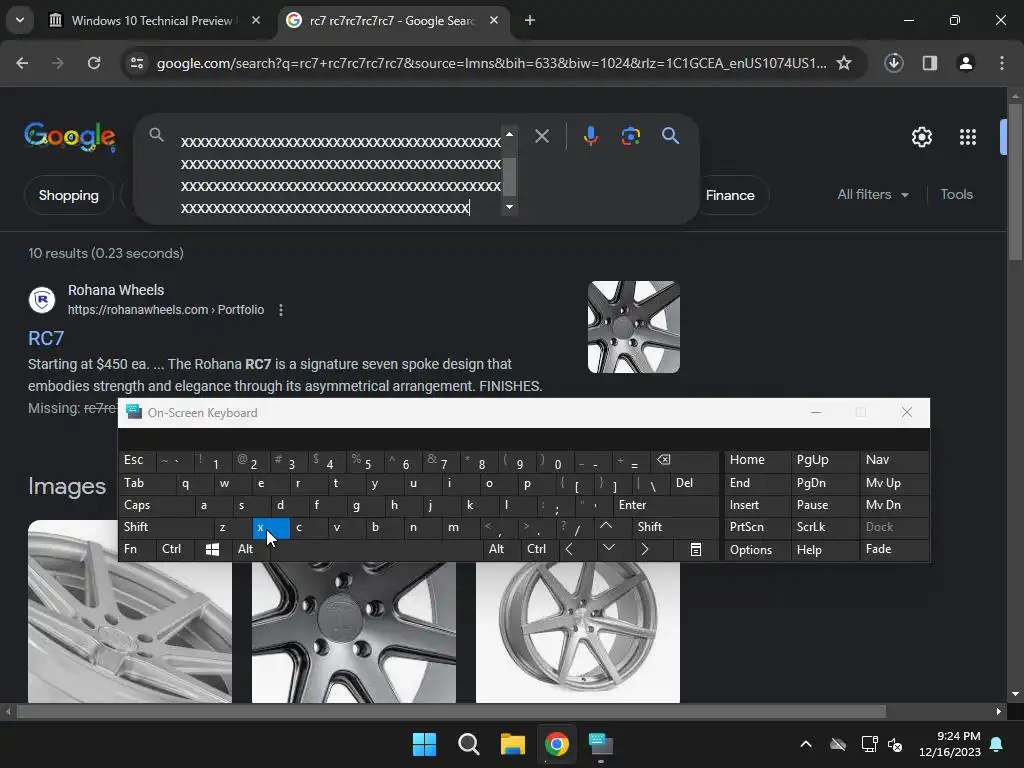Go back to the previous page
This screenshot has height=768, width=1024.
[x=22, y=63]
